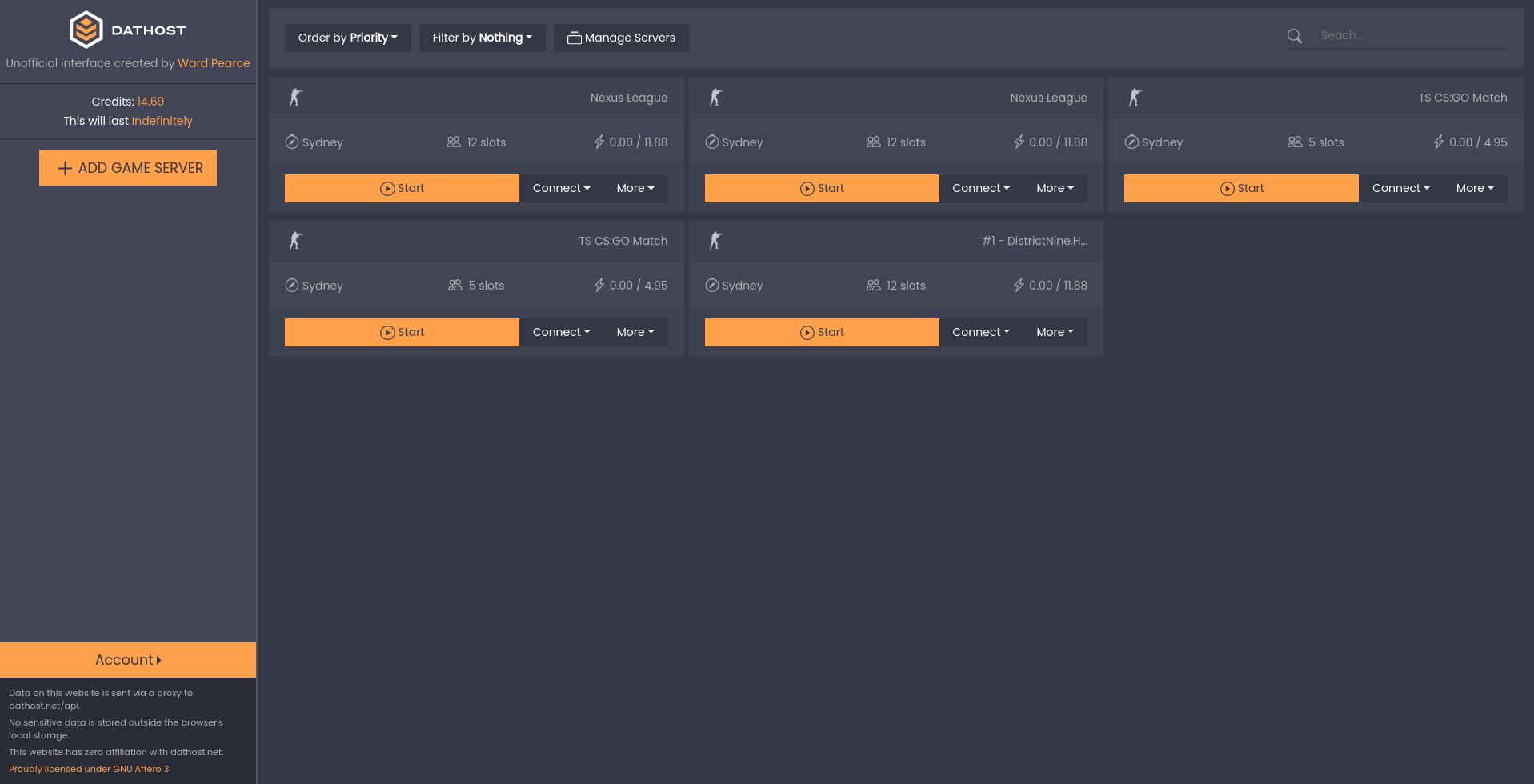The image size is (1534, 784).
Task: Click 0.00 / 11.88 on DistrictNine card
Action: coord(1058,286)
